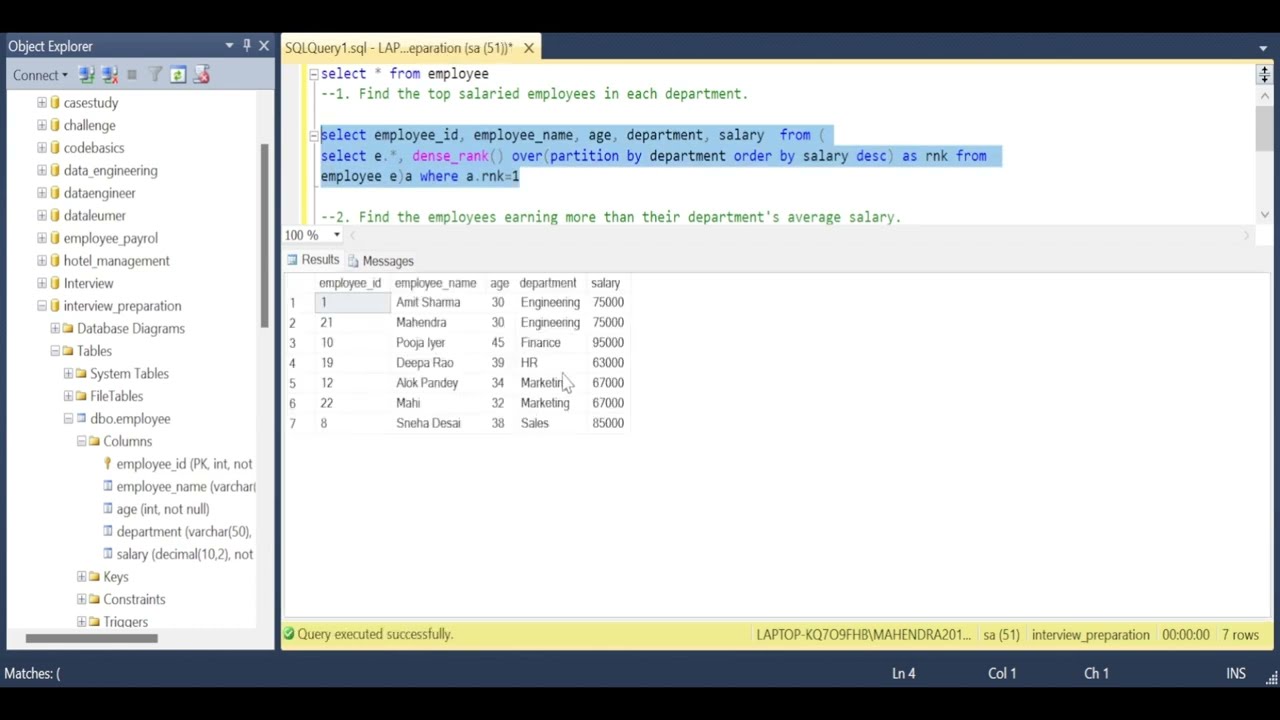Open the 100 % zoom dropdown
The image size is (1280, 720).
tap(337, 235)
